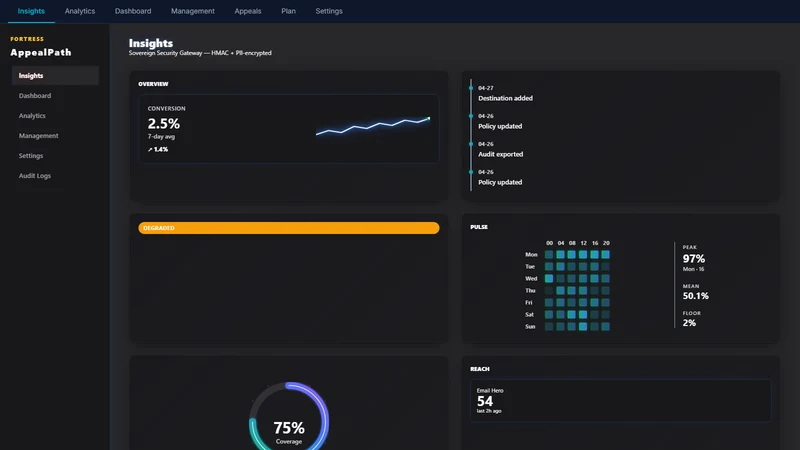Image resolution: width=800 pixels, height=450 pixels.
Task: Switch to the Plan tab
Action: click(288, 11)
